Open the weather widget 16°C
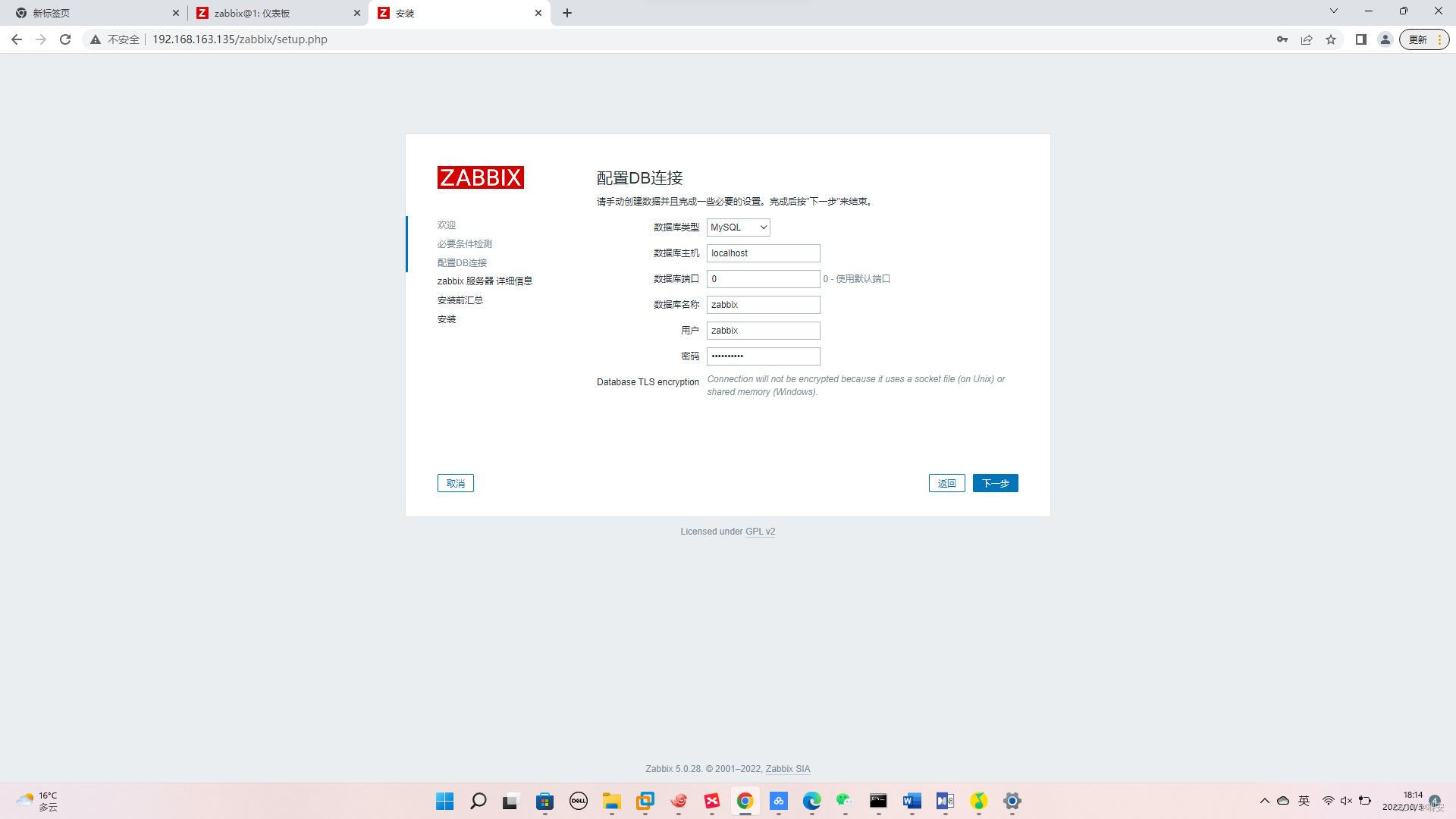This screenshot has height=819, width=1456. click(38, 801)
